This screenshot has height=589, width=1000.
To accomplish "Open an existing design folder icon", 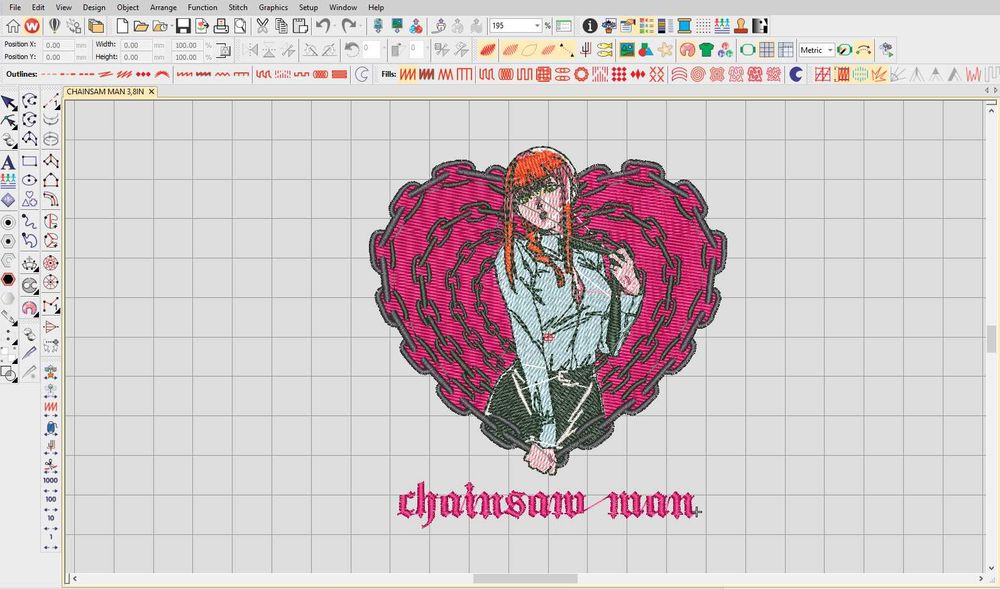I will [x=141, y=26].
